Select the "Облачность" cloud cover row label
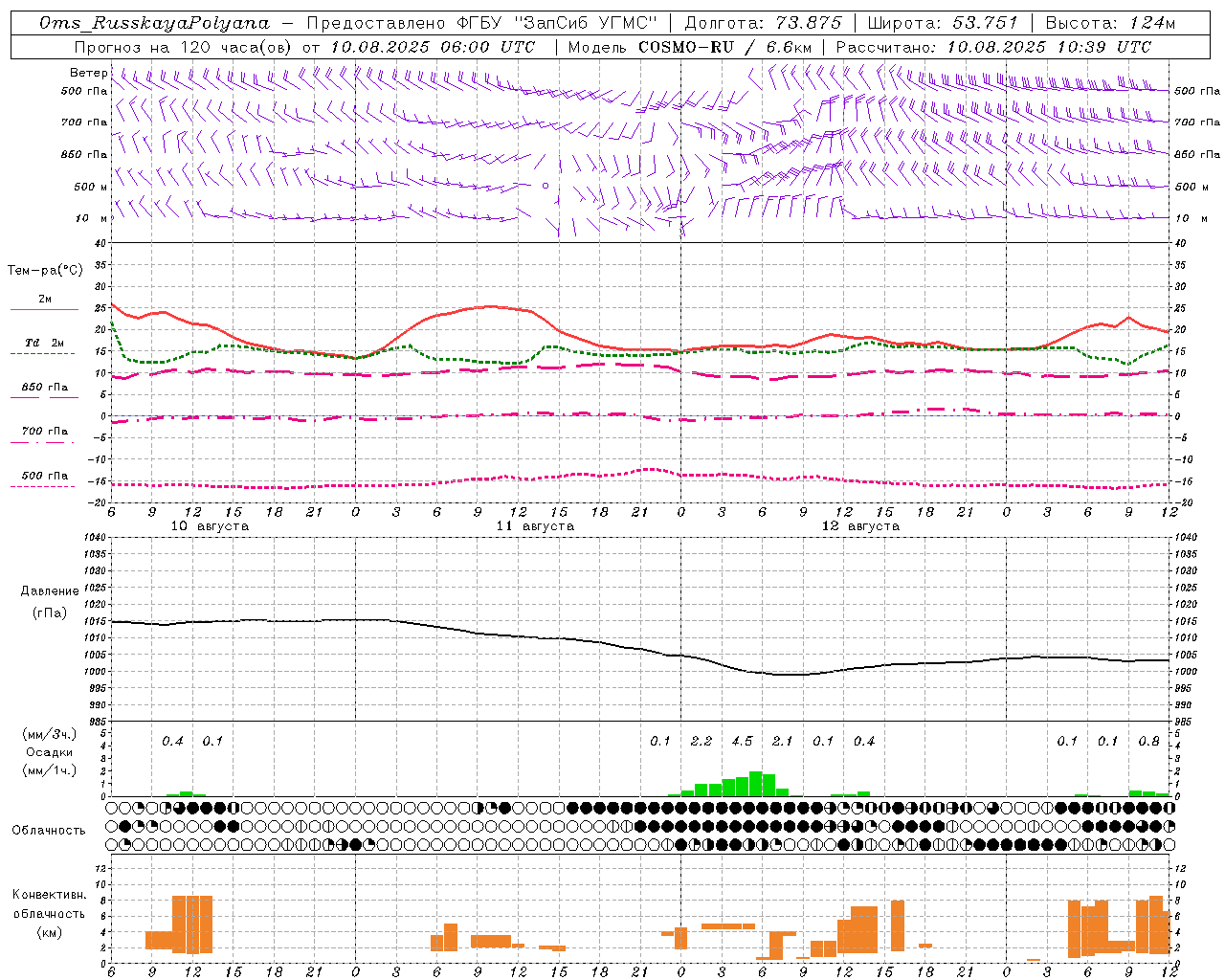1225x980 pixels. pyautogui.click(x=49, y=830)
